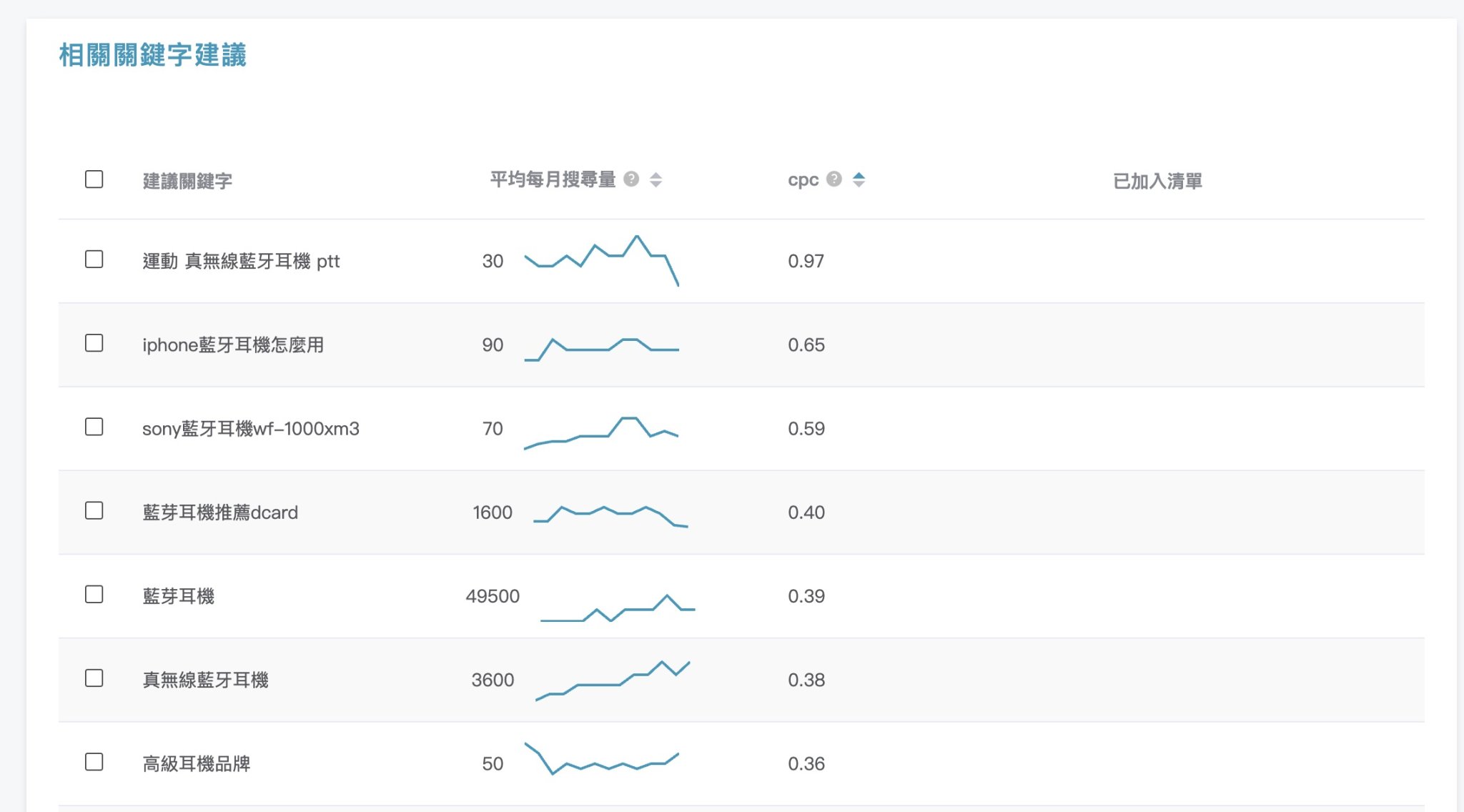1464x812 pixels.
Task: Click keyword text 藍芽耳機推薦dcard
Action: pyautogui.click(x=220, y=513)
